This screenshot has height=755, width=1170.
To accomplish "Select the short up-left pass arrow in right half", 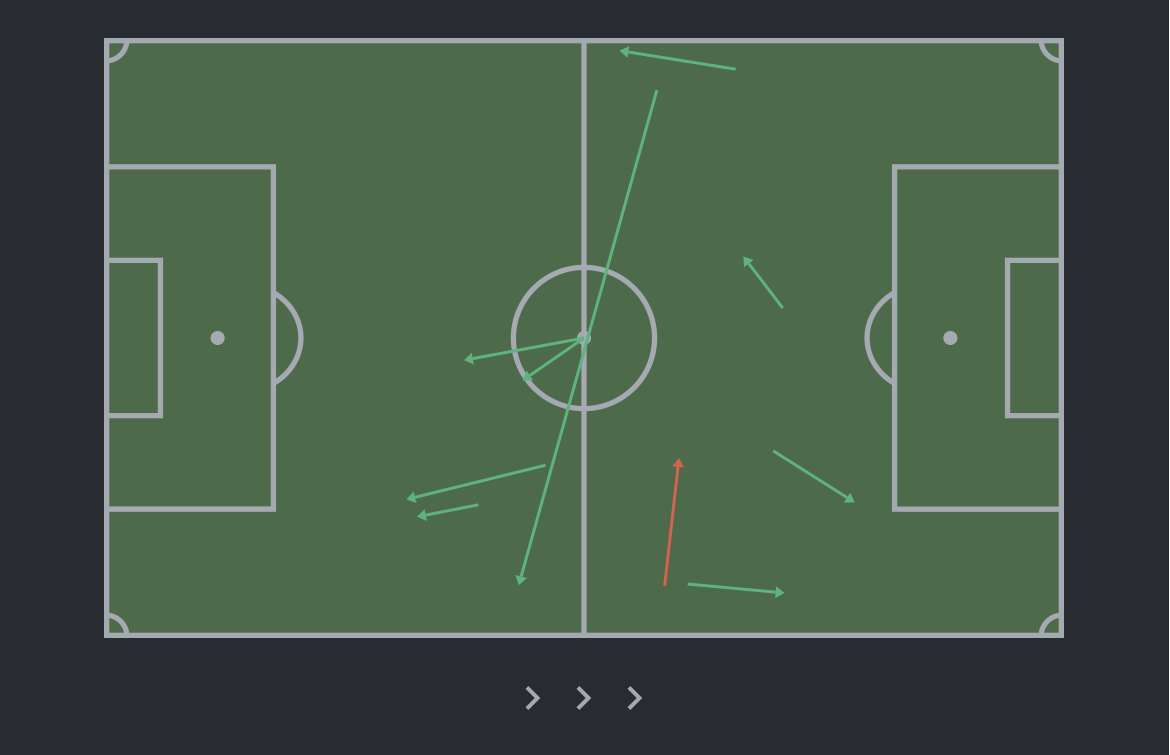I will coord(763,283).
